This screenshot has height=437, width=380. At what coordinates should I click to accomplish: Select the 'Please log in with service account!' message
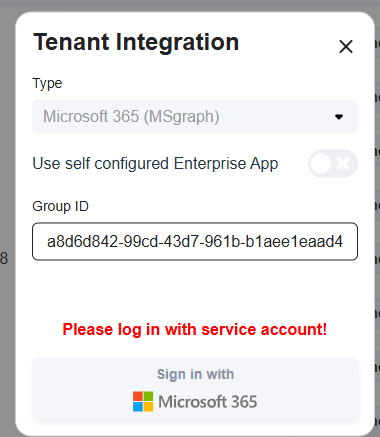(195, 330)
